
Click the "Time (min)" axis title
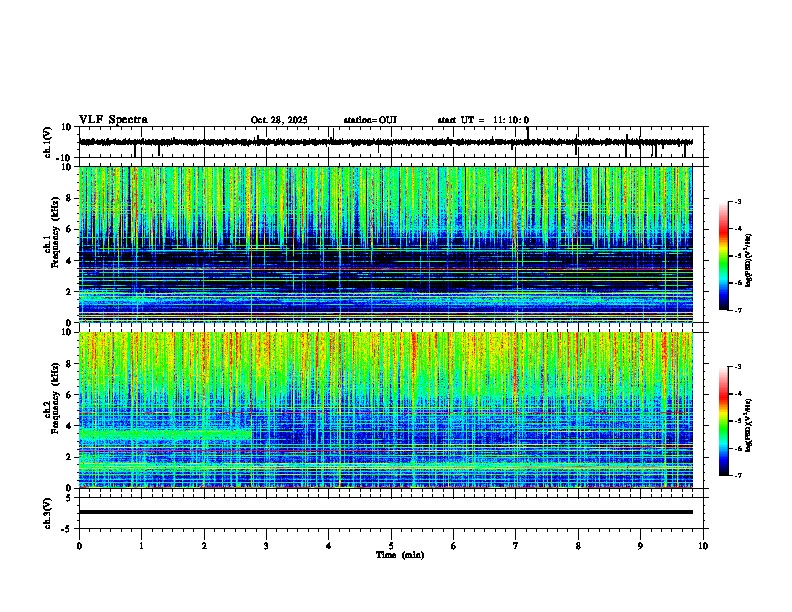400,555
